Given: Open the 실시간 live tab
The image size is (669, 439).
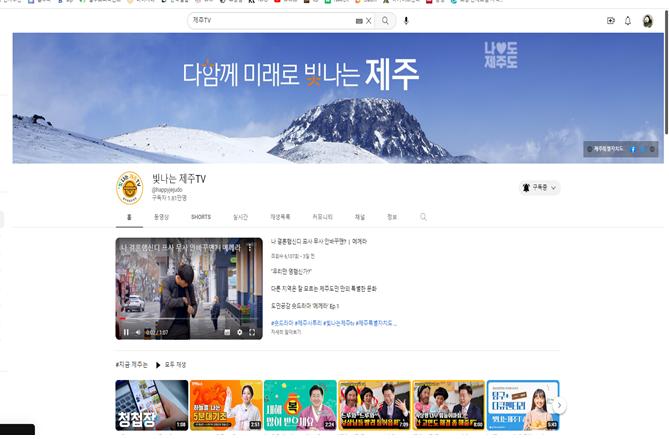Looking at the screenshot, I should click(240, 217).
